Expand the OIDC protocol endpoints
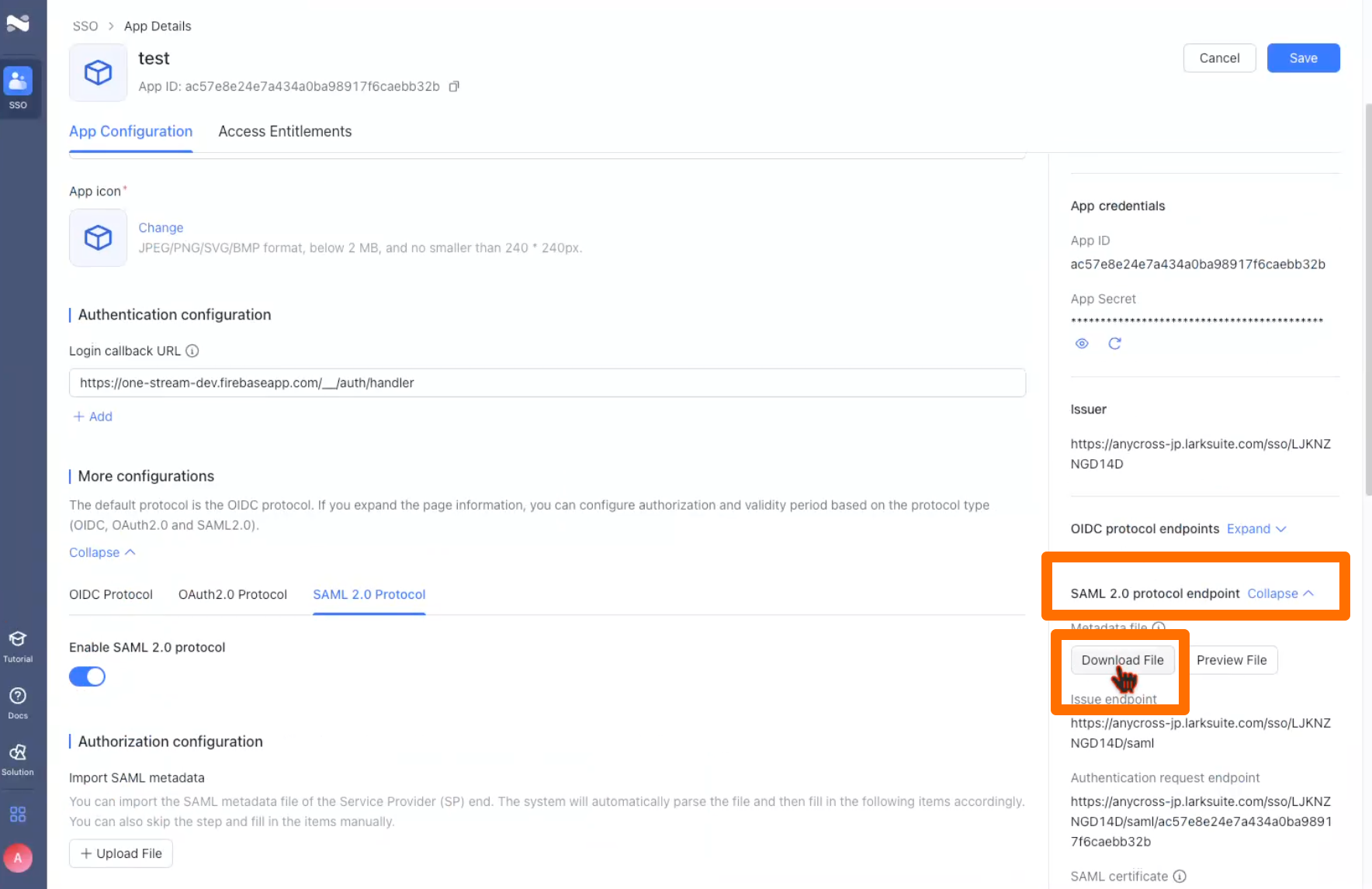Viewport: 1372px width, 889px height. [1256, 529]
